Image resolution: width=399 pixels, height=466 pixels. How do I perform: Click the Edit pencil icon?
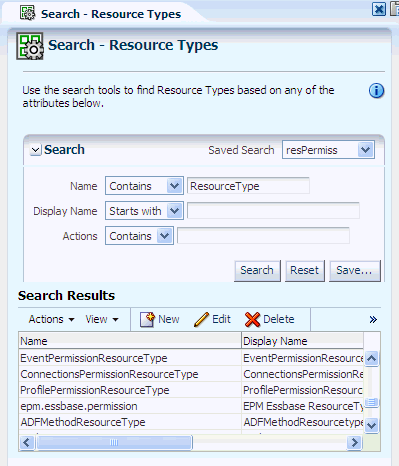coord(201,319)
